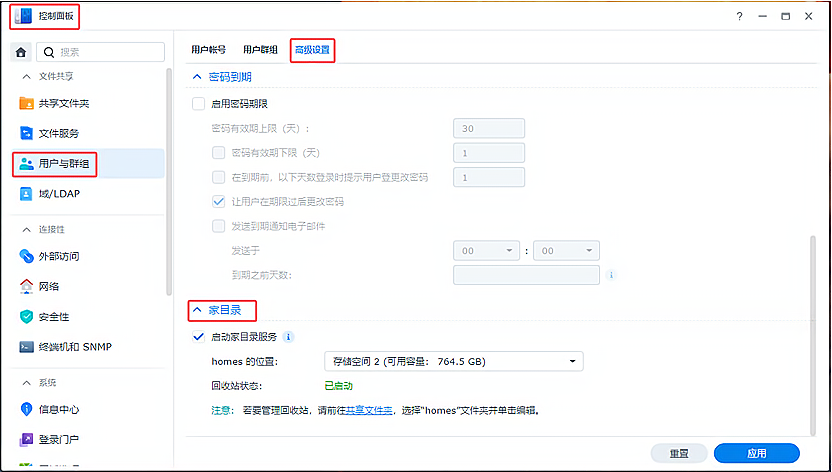
Task: Enable the 启用密码期限 checkbox
Action: click(198, 104)
